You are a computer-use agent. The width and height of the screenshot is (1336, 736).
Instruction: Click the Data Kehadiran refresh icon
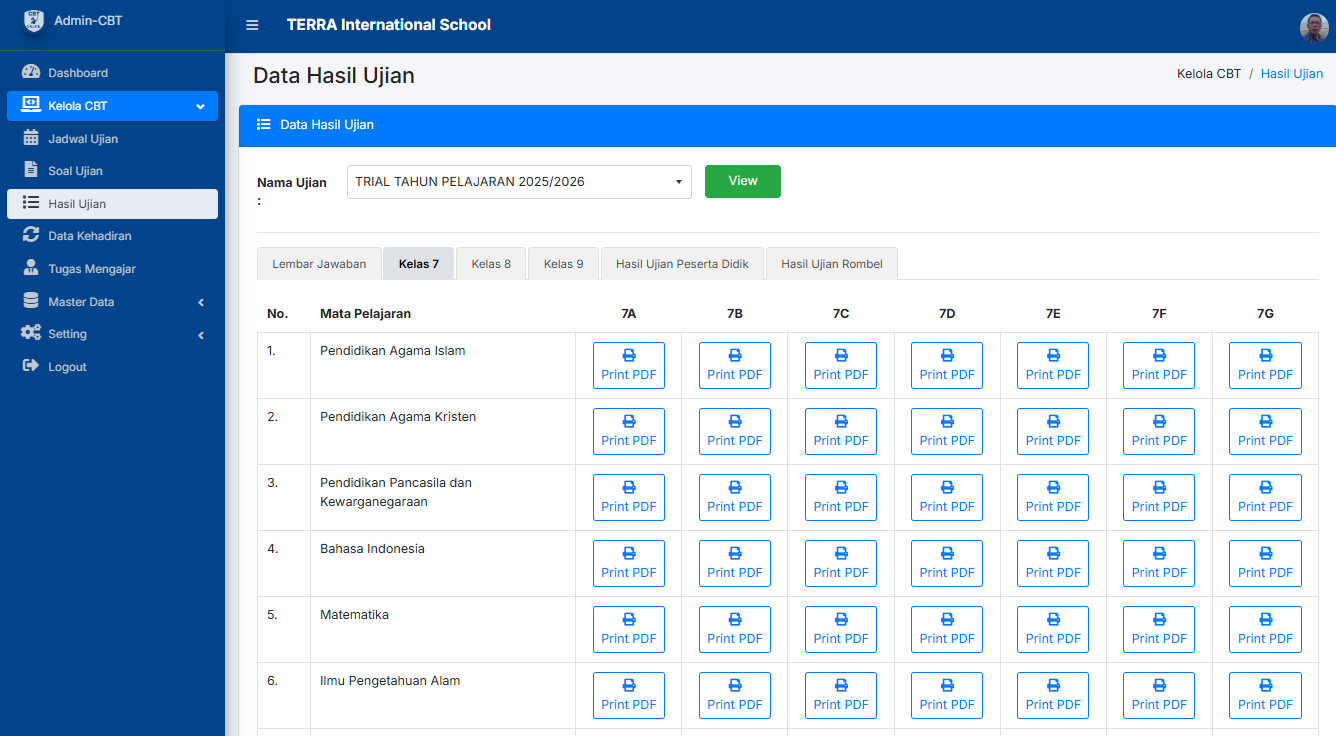(31, 236)
